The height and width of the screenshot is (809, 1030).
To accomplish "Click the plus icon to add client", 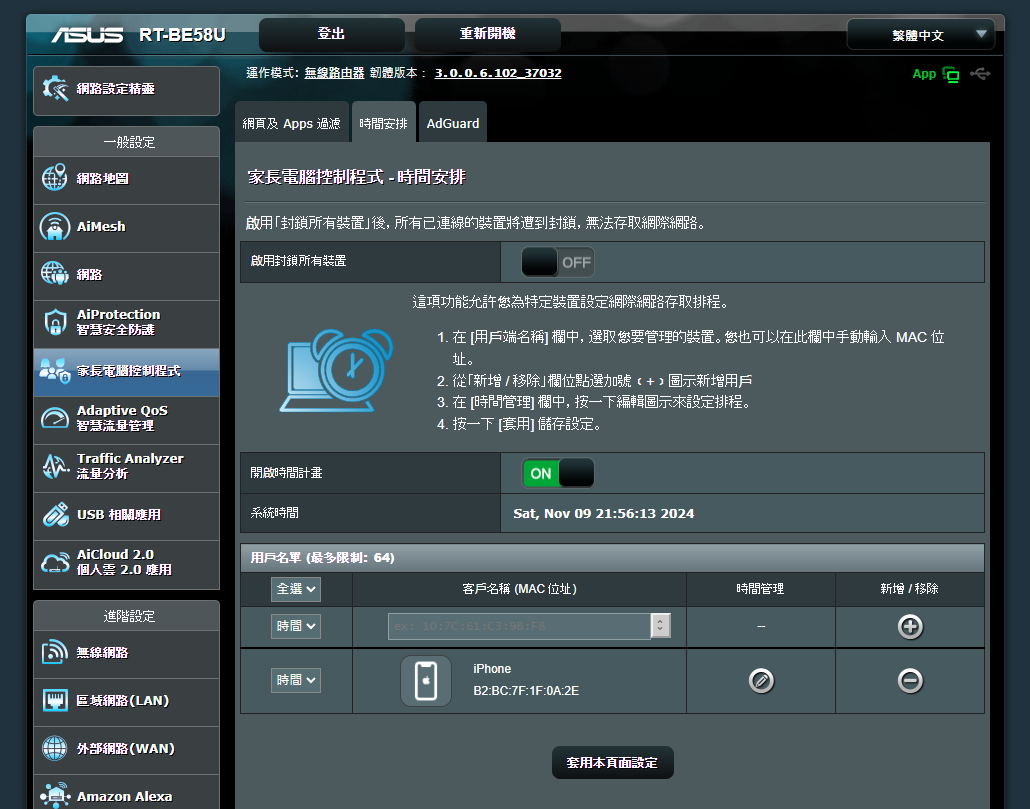I will 910,626.
